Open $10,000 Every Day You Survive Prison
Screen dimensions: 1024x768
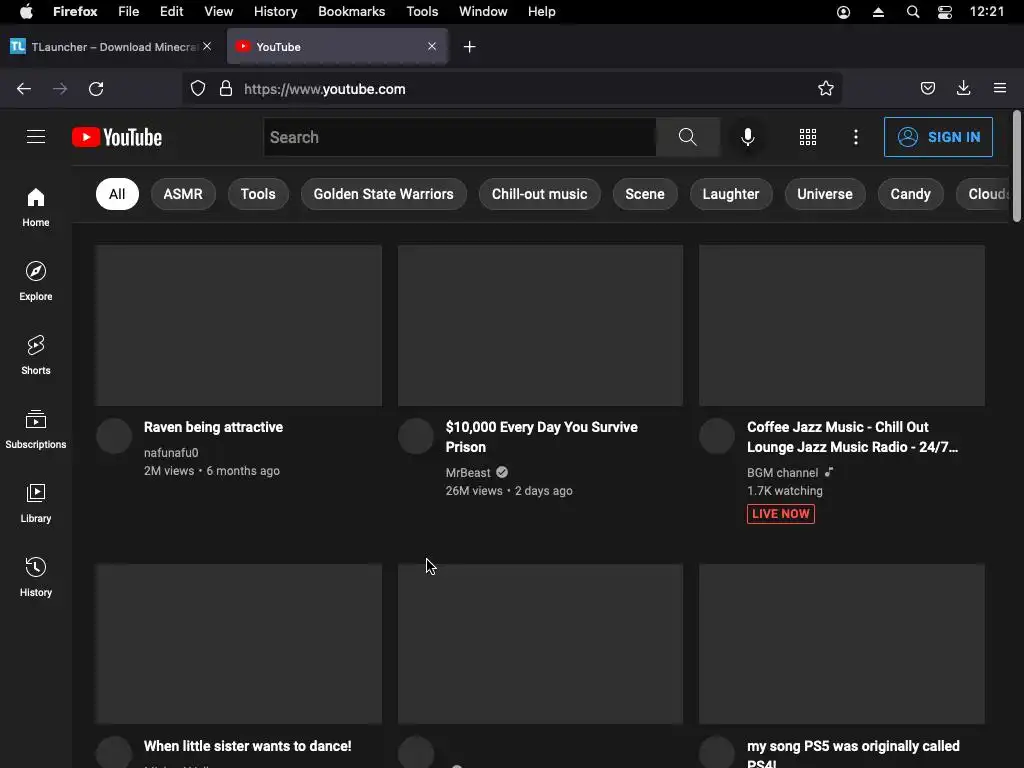[541, 437]
